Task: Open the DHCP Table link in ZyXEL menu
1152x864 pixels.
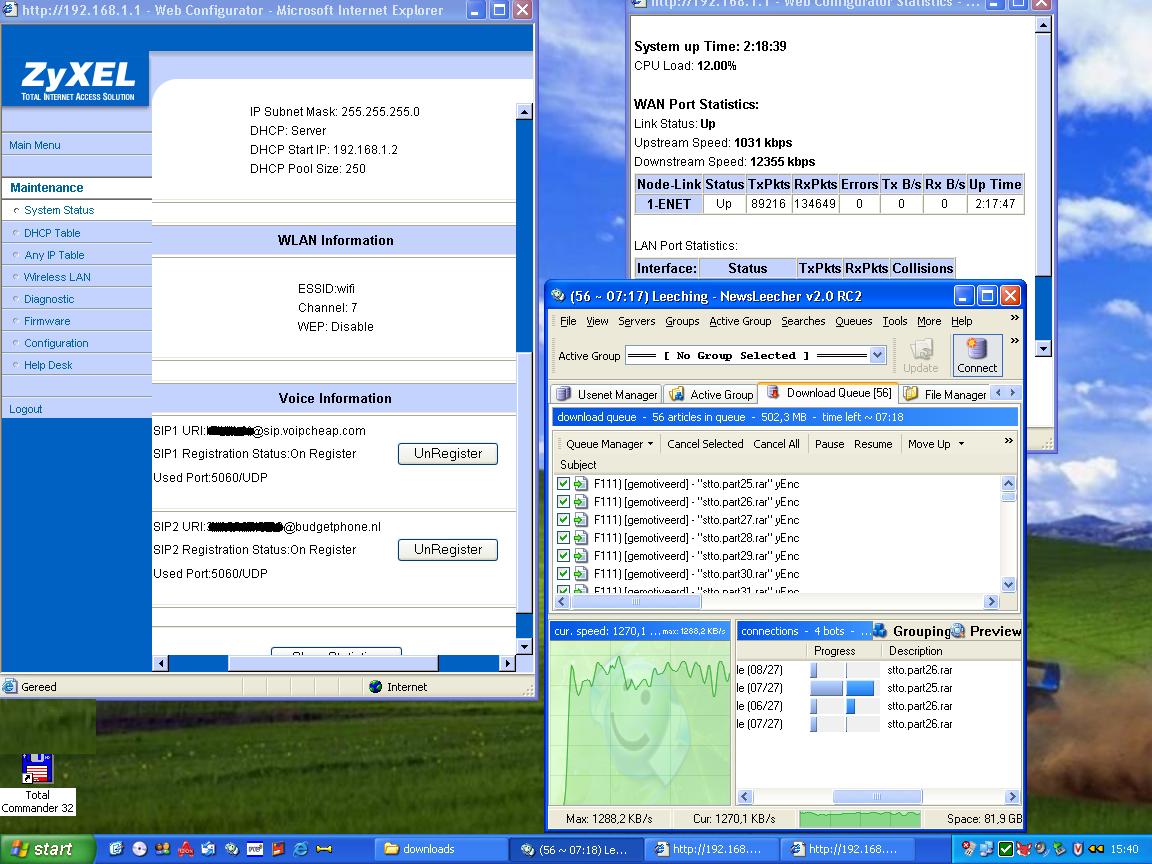Action: [x=52, y=233]
